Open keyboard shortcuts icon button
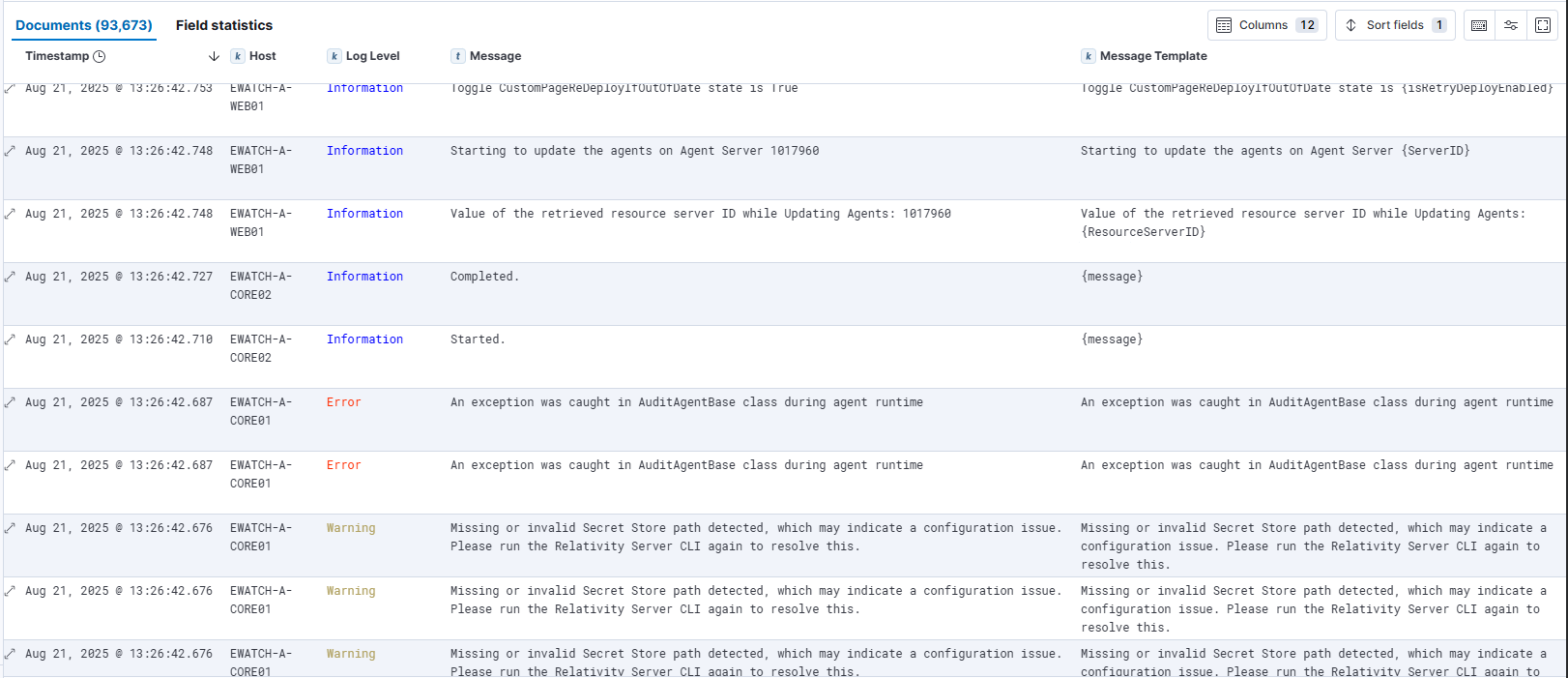 click(x=1479, y=25)
